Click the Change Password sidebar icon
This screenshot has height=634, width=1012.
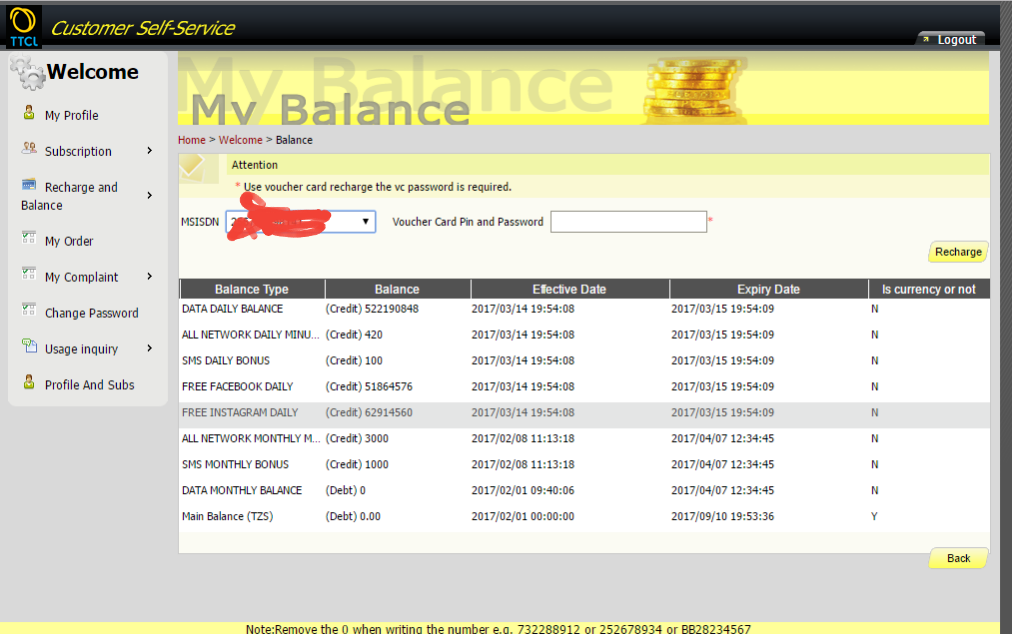click(29, 311)
